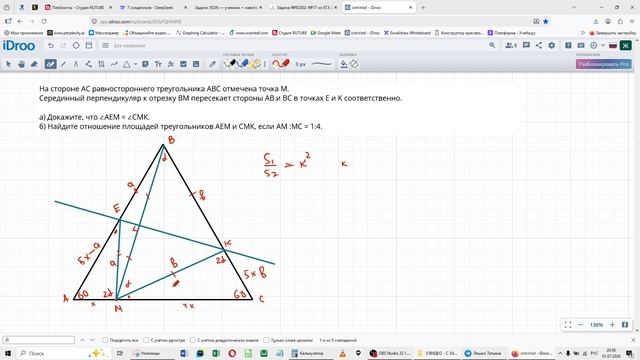640x360 pixels.
Task: Open a new browser tab
Action: coord(423,7)
